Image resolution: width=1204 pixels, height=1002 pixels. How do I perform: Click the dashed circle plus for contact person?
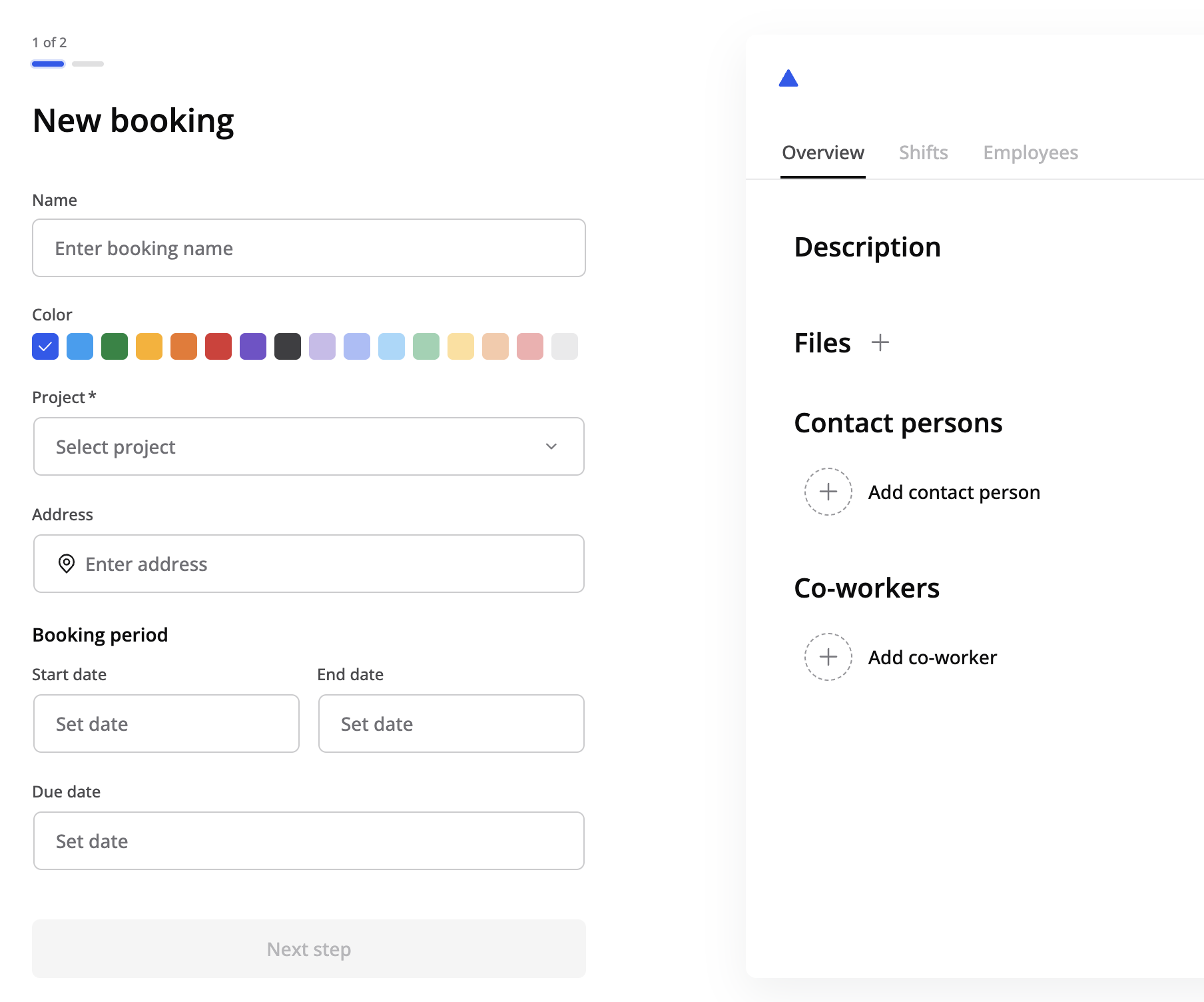point(828,492)
